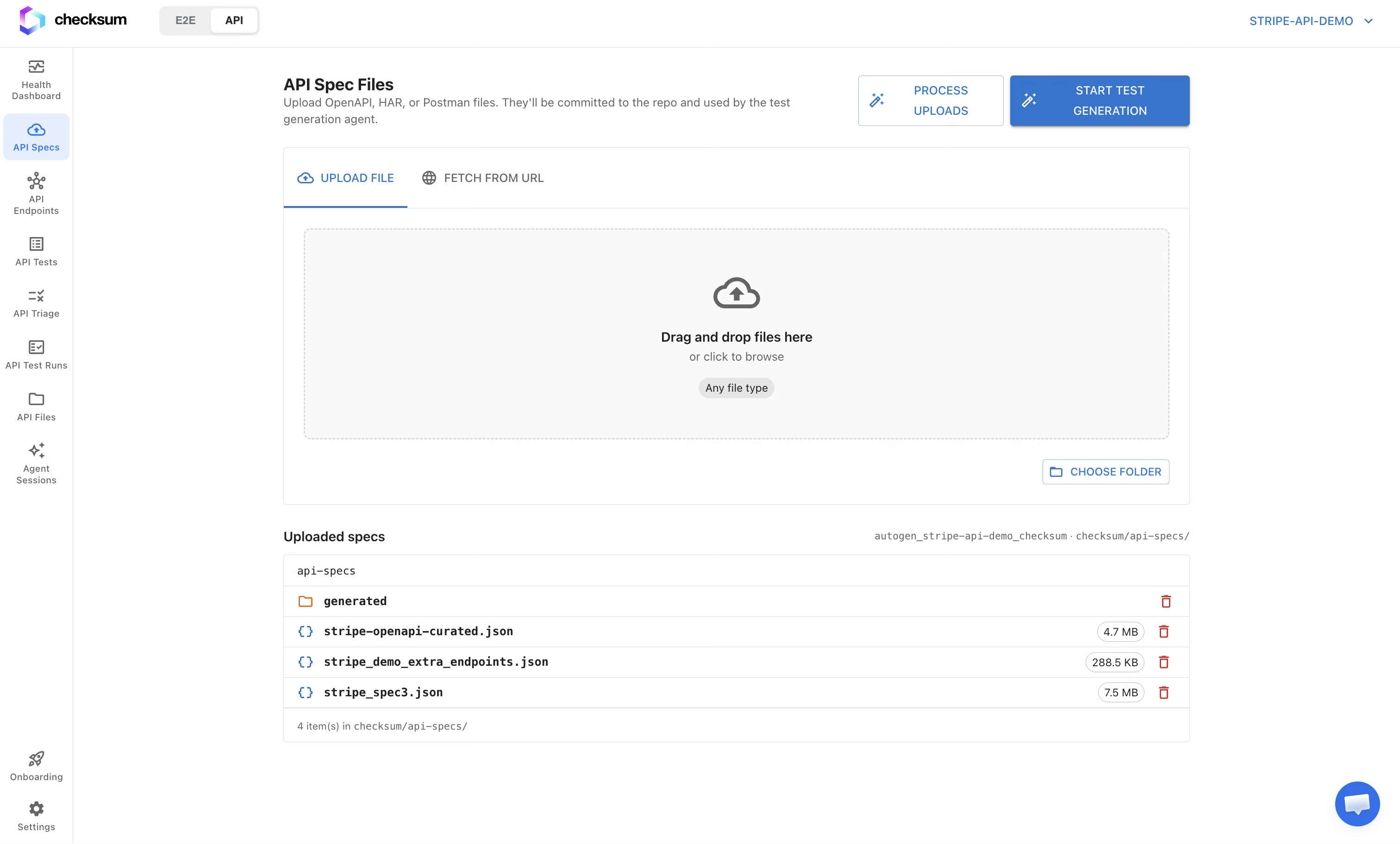The height and width of the screenshot is (844, 1400).
Task: Delete stripe-openapi-curated.json
Action: pos(1163,631)
